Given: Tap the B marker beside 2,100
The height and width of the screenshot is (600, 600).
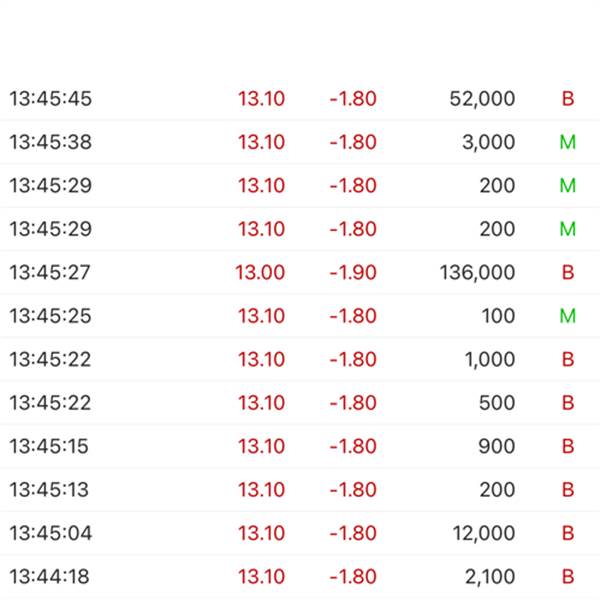Looking at the screenshot, I should tap(568, 577).
